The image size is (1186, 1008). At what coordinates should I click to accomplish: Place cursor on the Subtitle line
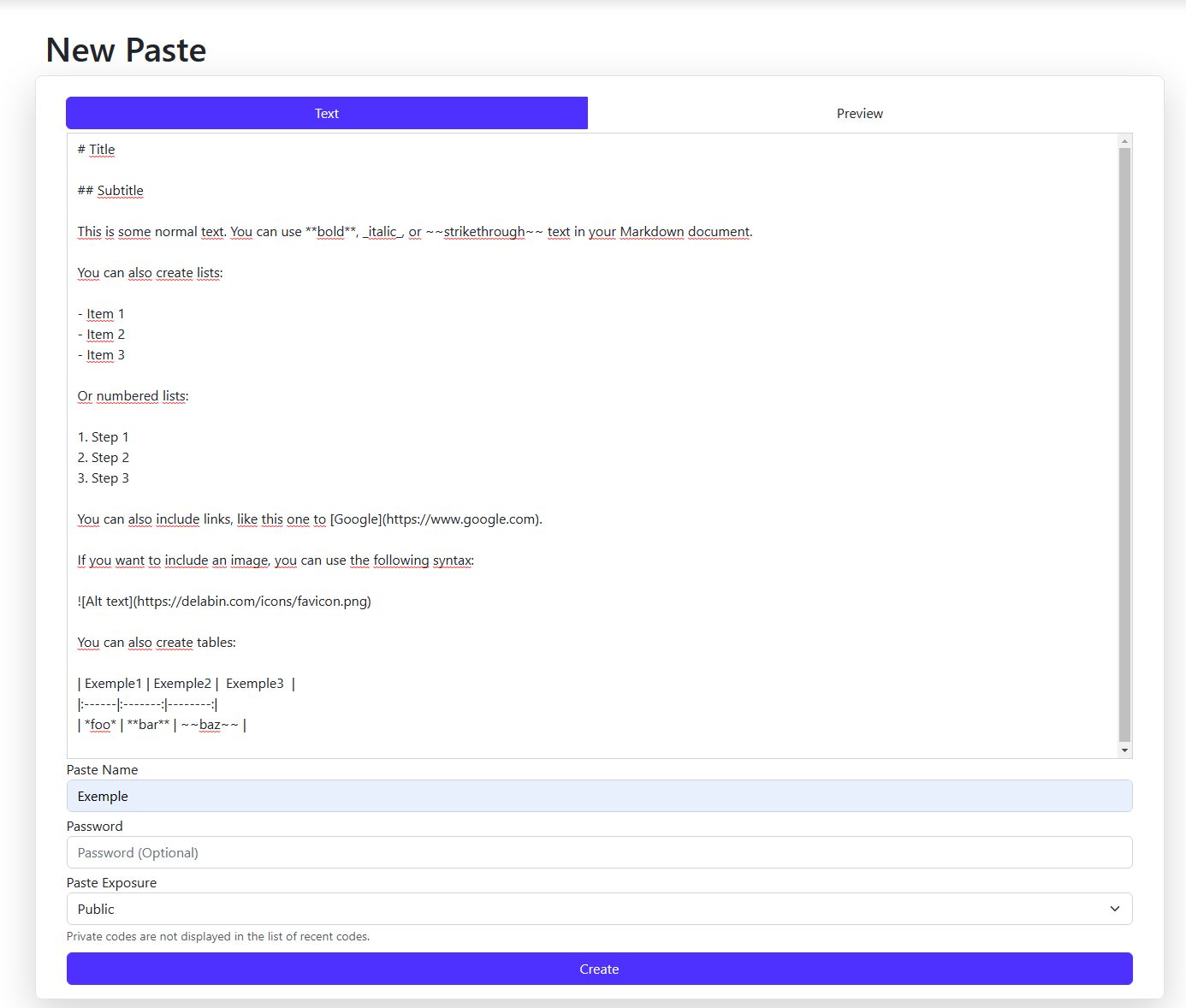point(110,190)
